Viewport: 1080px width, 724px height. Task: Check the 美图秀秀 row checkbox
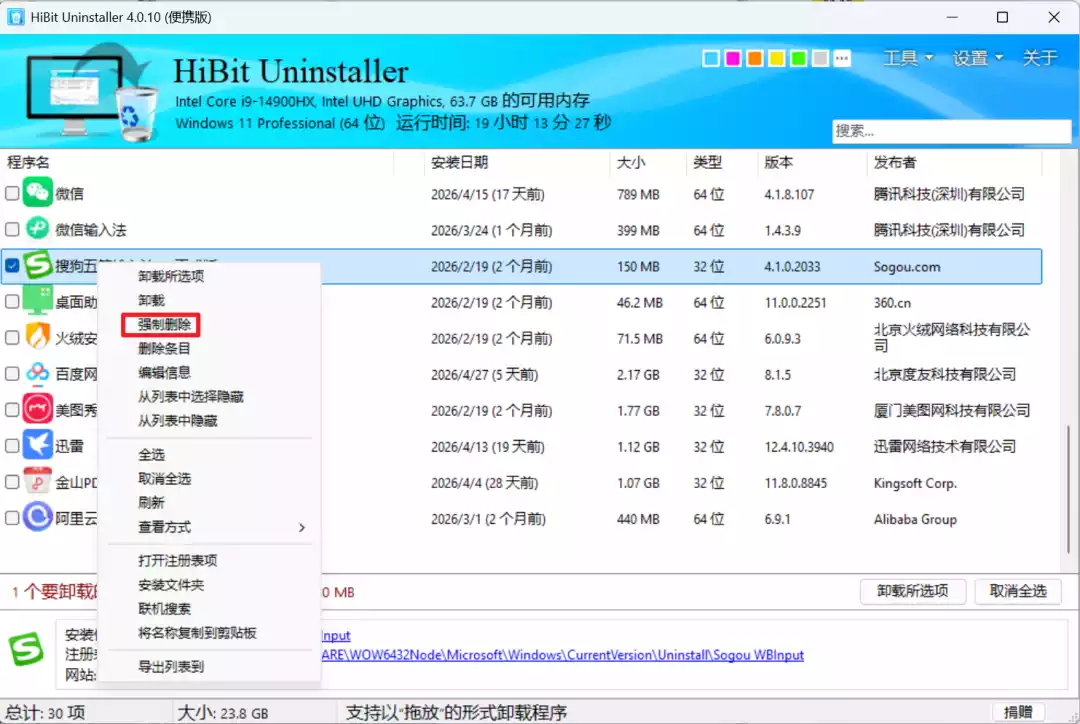click(12, 409)
